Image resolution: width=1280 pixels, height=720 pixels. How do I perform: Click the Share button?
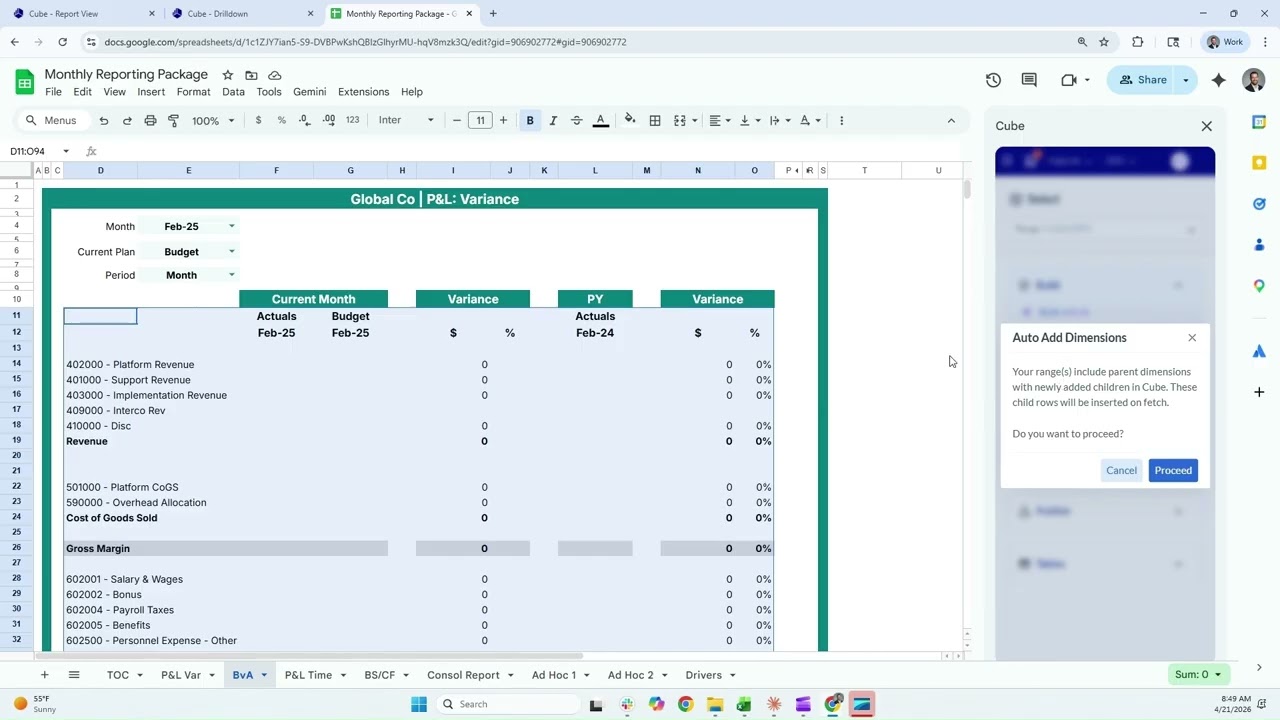[x=1142, y=80]
